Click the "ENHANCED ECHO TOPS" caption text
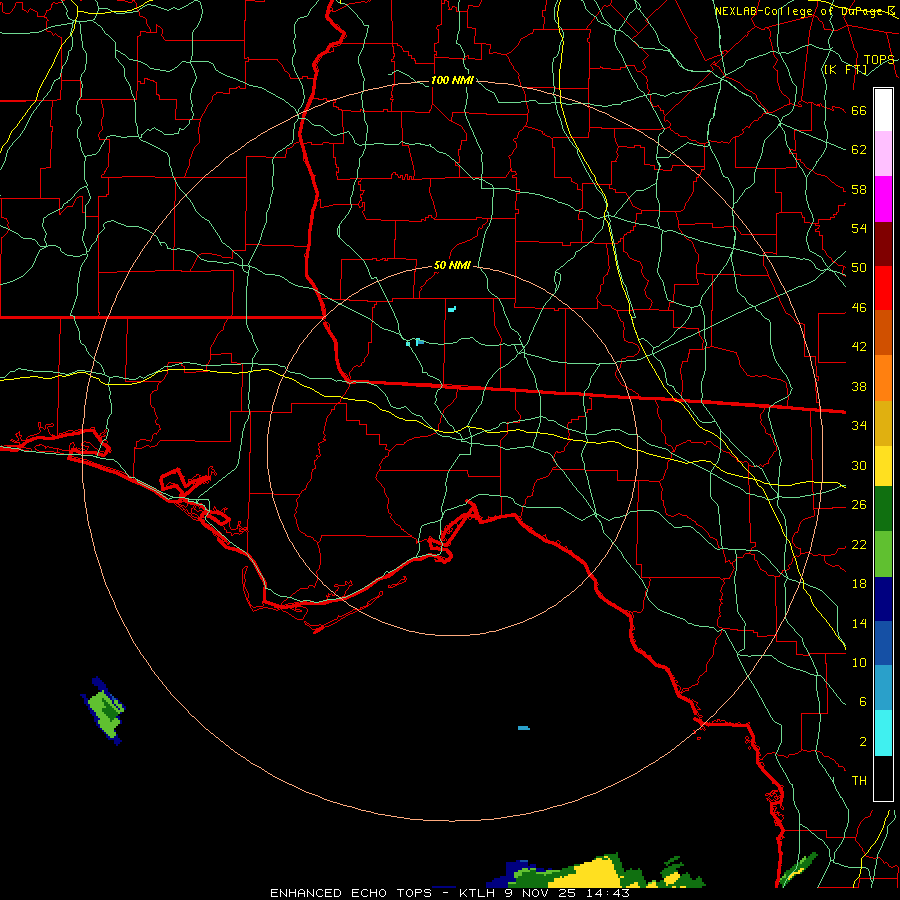 click(x=351, y=893)
